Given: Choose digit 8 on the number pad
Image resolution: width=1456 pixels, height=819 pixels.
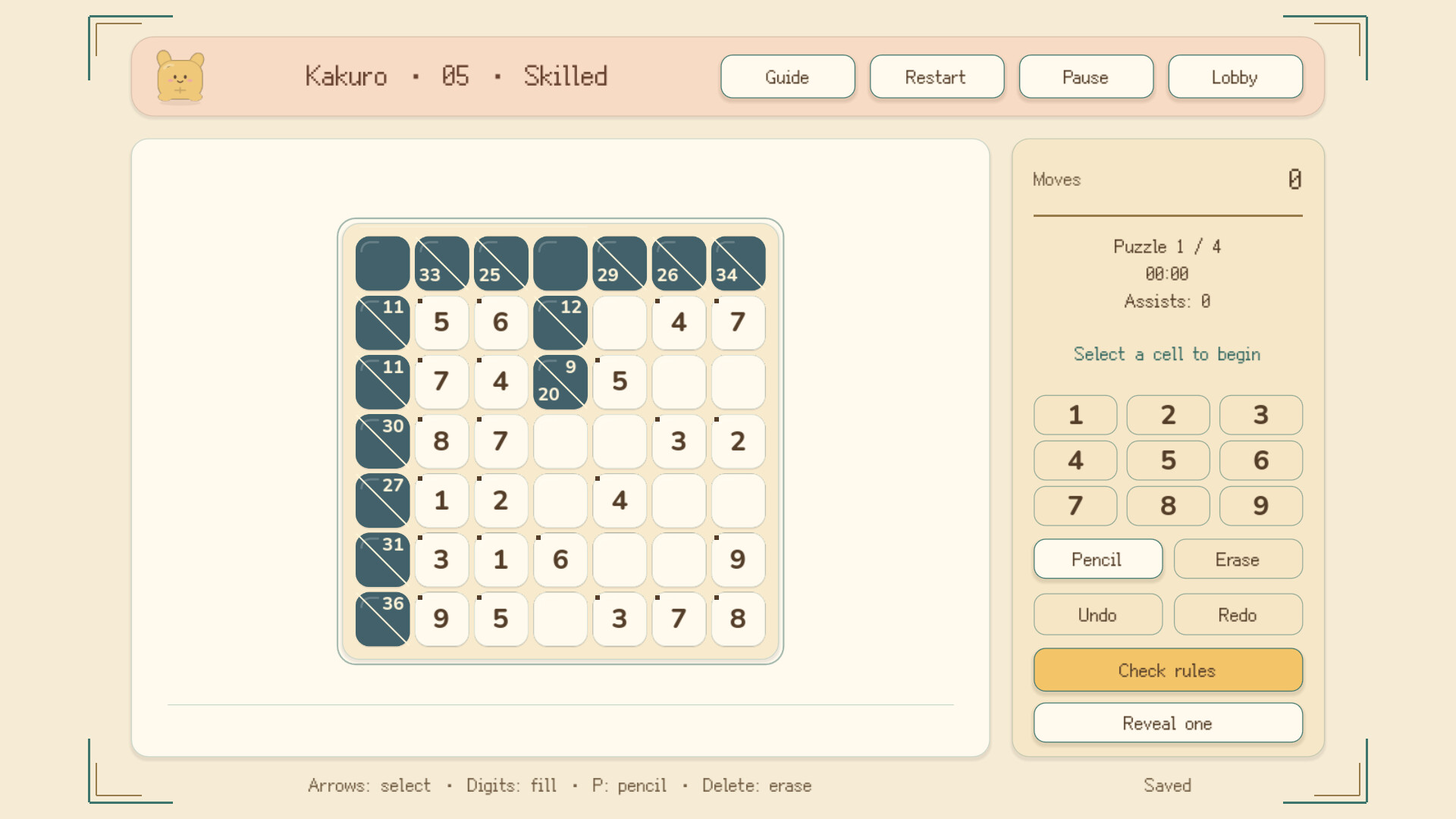Looking at the screenshot, I should [x=1168, y=506].
